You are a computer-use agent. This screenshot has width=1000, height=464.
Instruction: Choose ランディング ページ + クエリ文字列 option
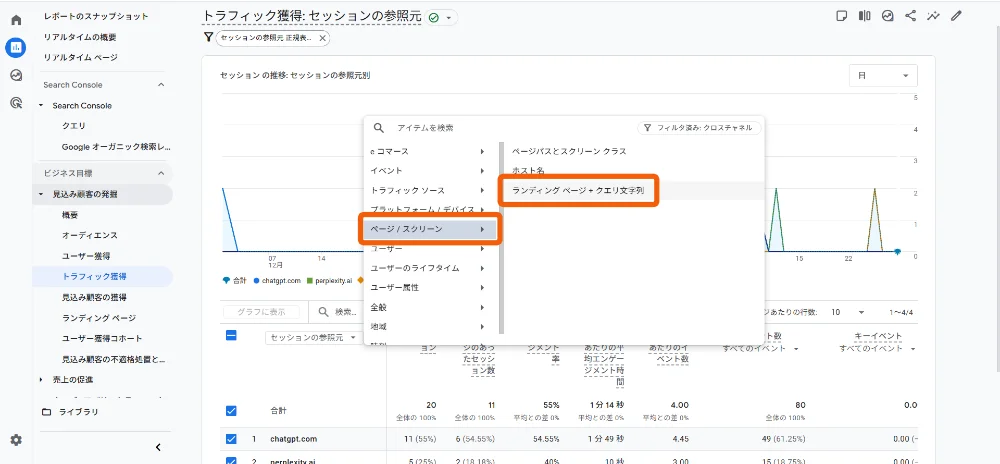pyautogui.click(x=577, y=190)
